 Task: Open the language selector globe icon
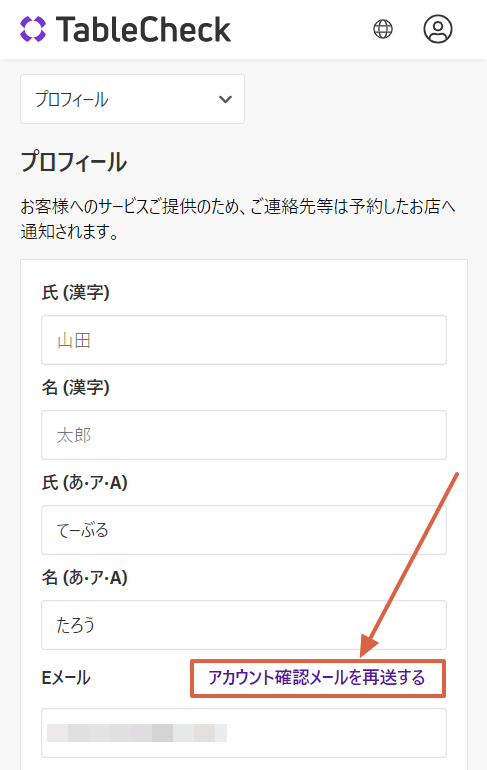[383, 29]
